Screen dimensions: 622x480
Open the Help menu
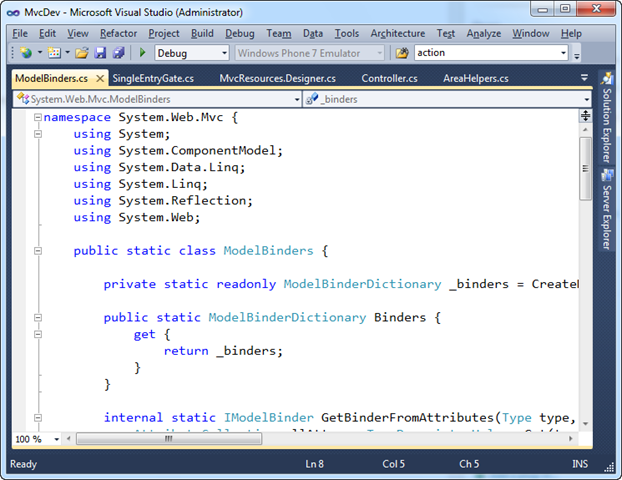point(571,34)
